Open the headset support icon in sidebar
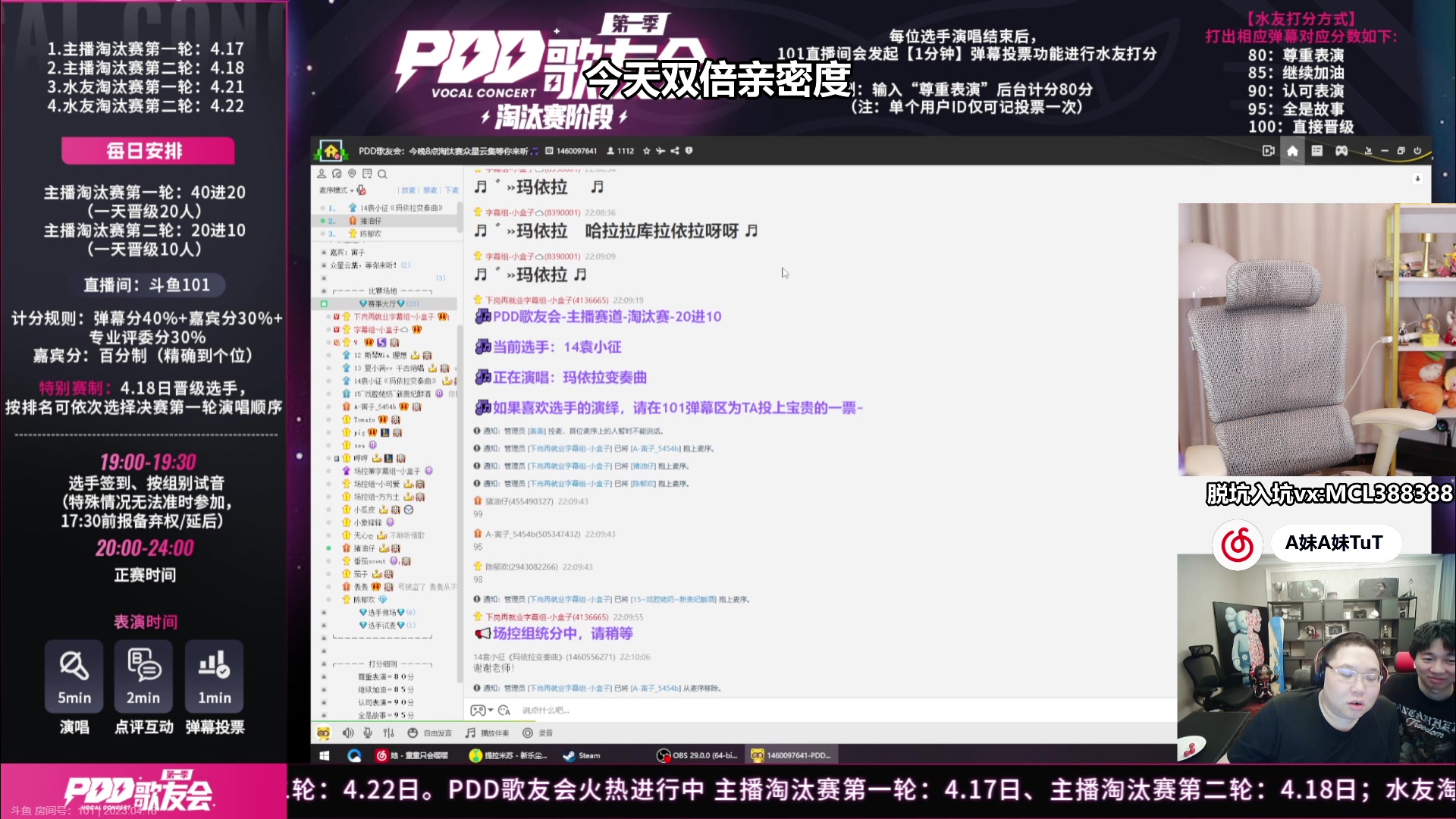Screen dimensions: 1456x819 pyautogui.click(x=337, y=174)
